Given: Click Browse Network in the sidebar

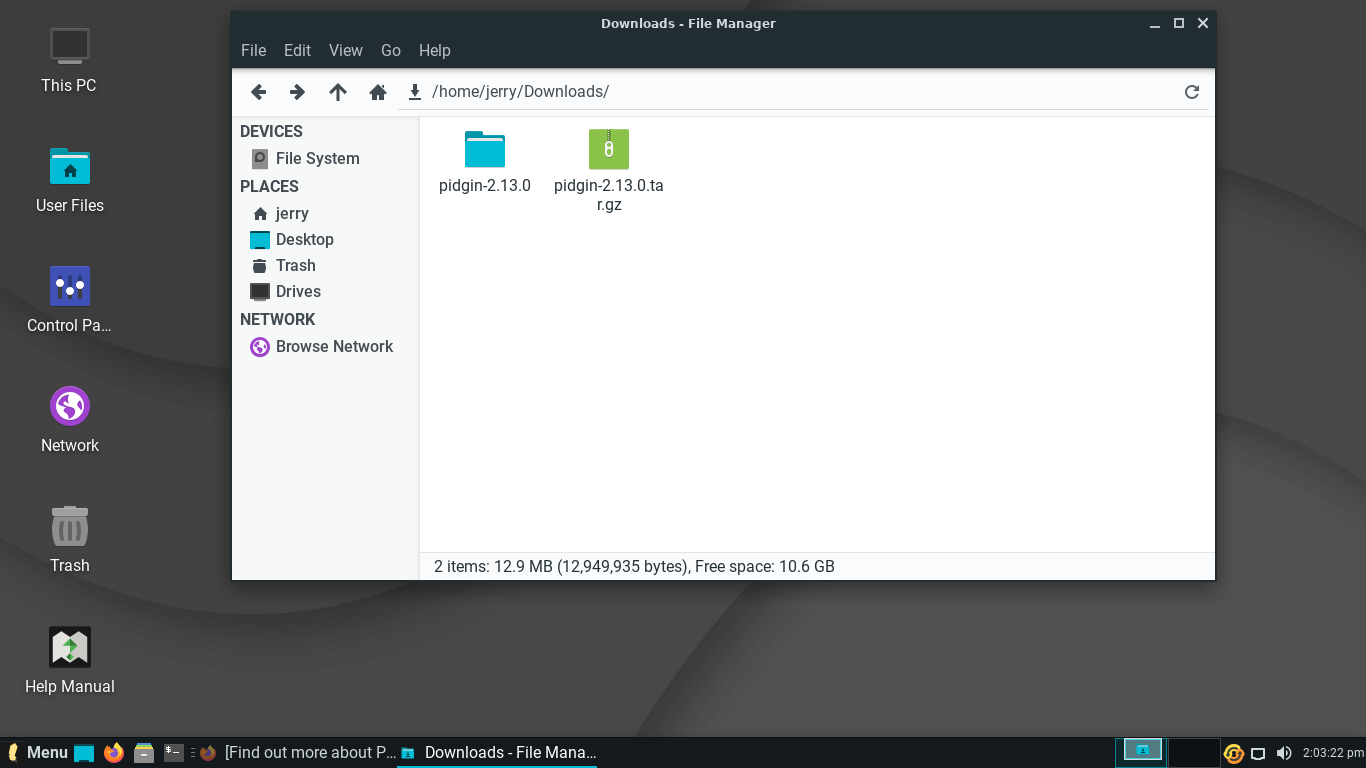Looking at the screenshot, I should tap(334, 346).
